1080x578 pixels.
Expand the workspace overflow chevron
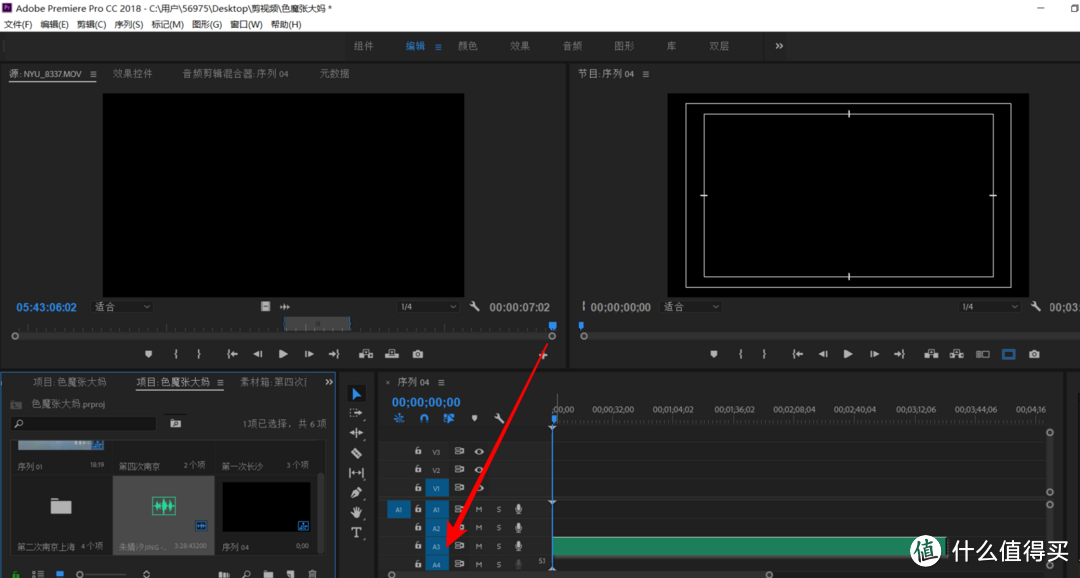coord(779,46)
